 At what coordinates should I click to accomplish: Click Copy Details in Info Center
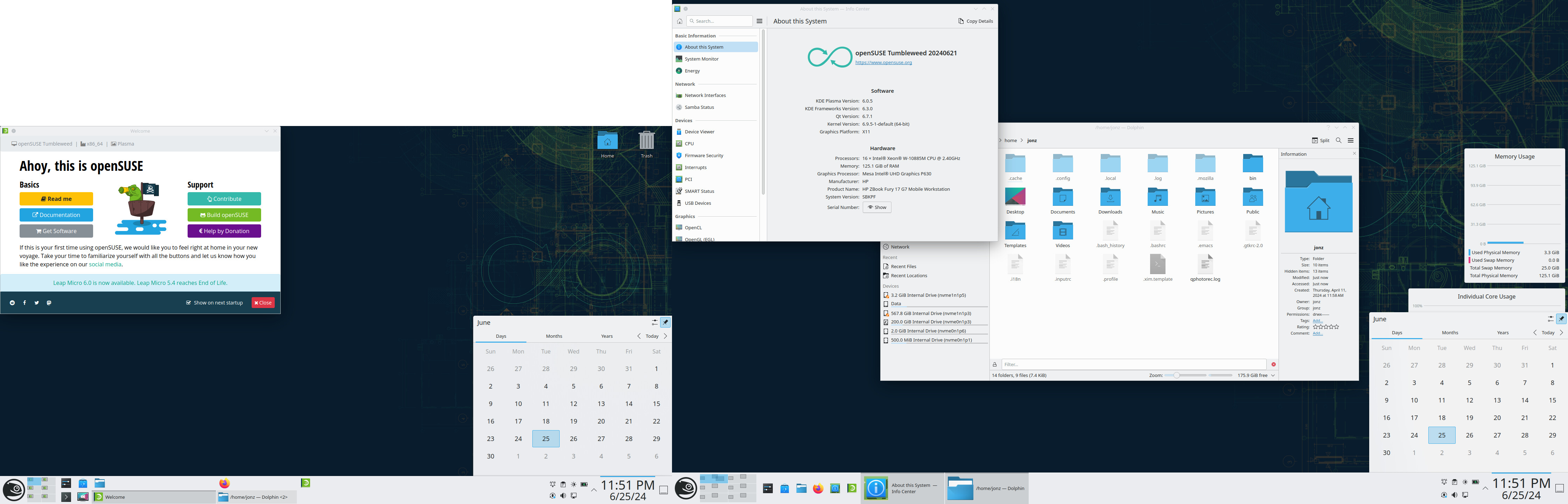tap(975, 21)
